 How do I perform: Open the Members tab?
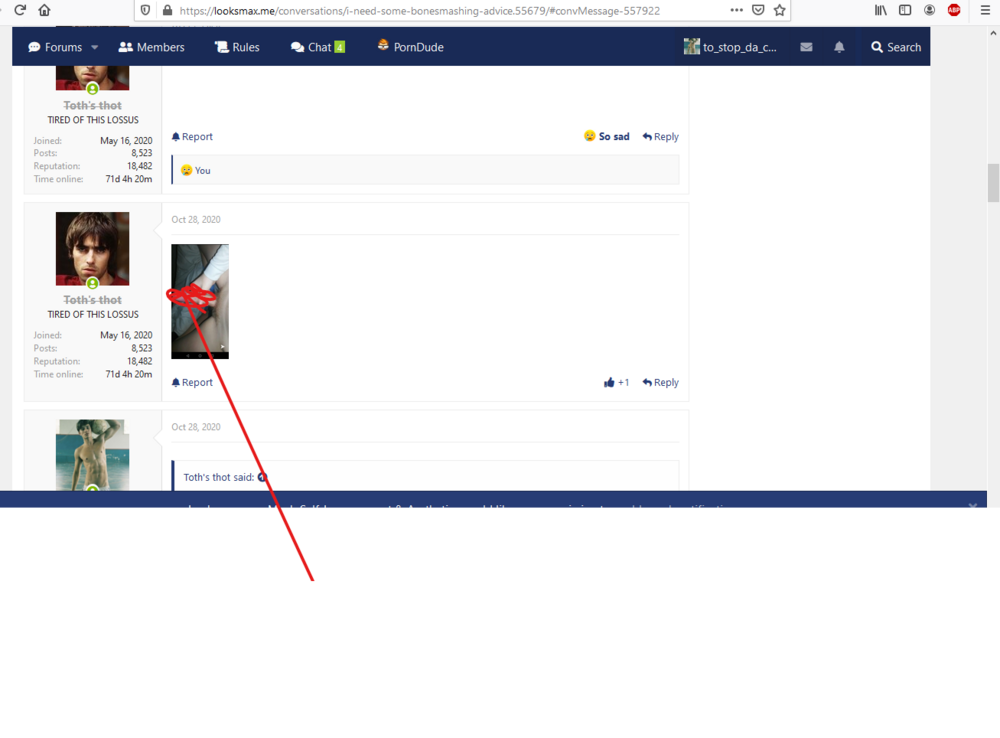(x=152, y=47)
